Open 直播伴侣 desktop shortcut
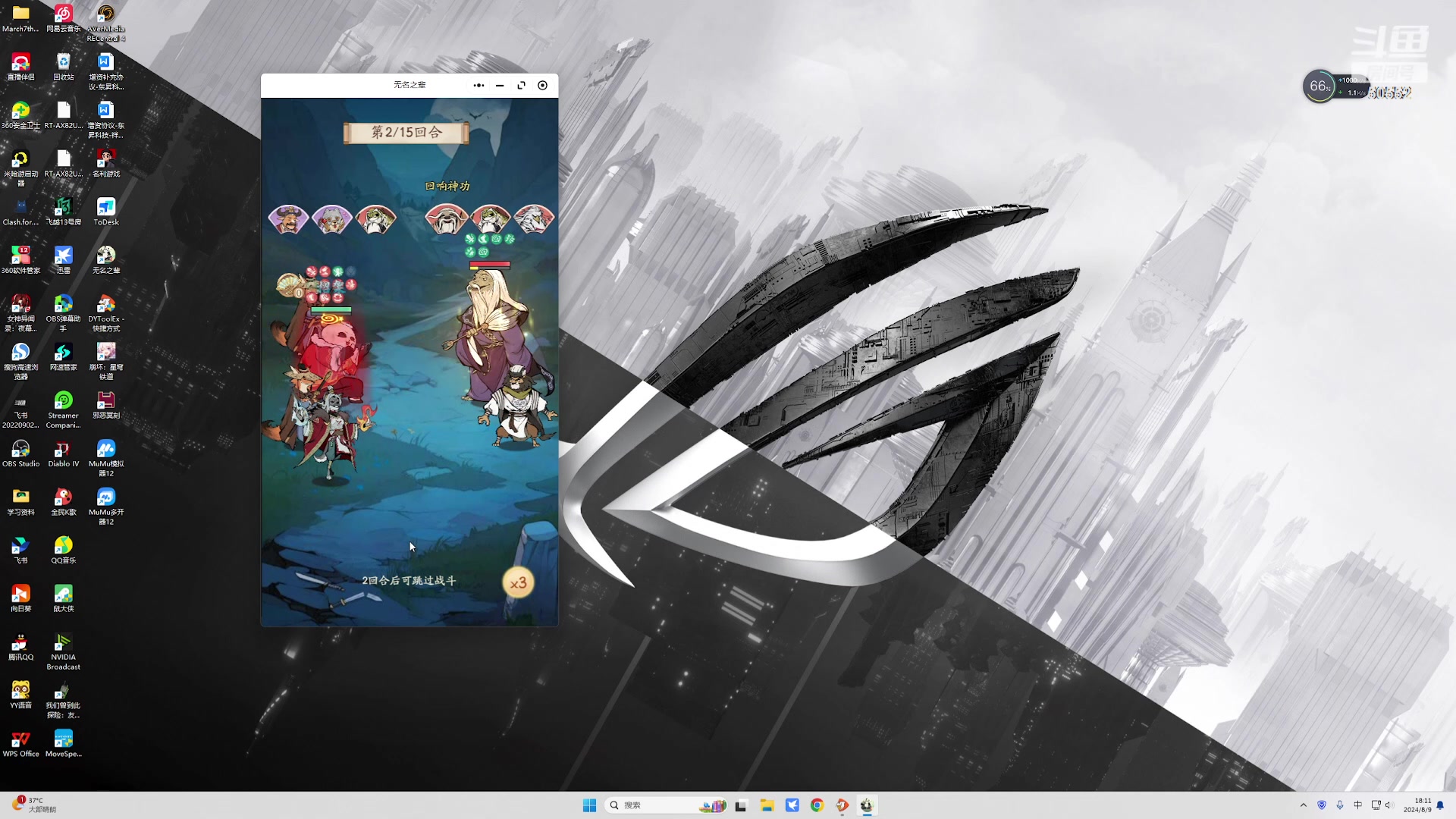 (20, 67)
